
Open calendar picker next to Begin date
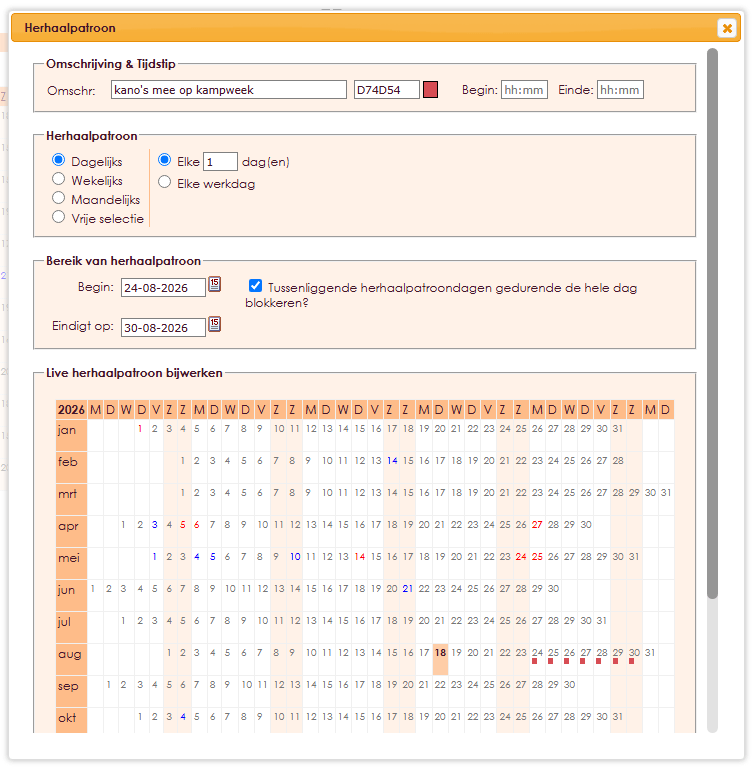click(214, 284)
